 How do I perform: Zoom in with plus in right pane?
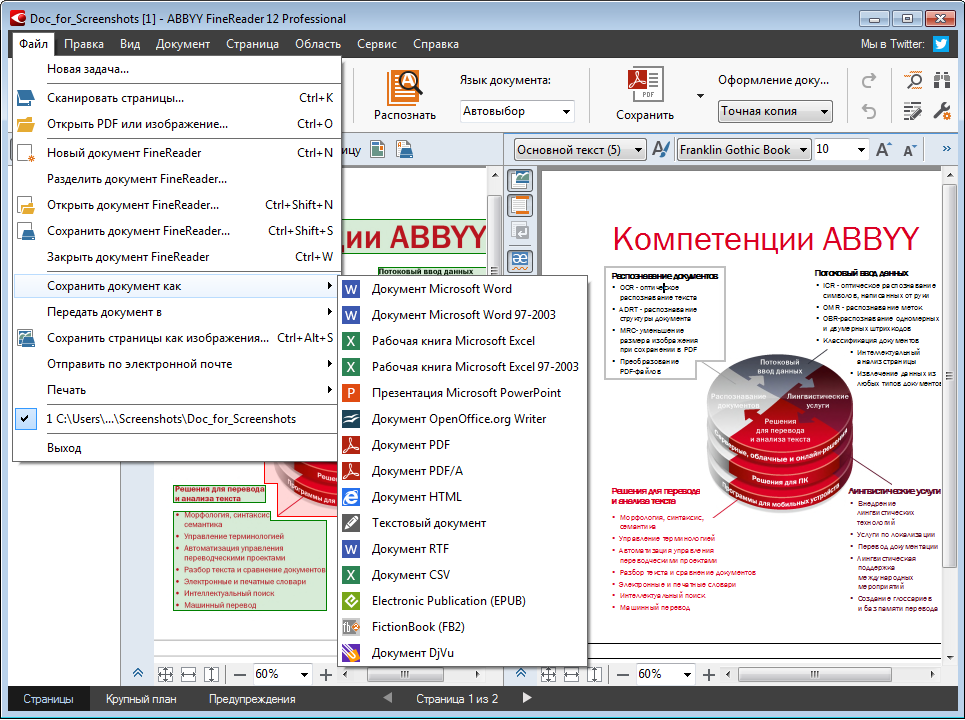[709, 675]
